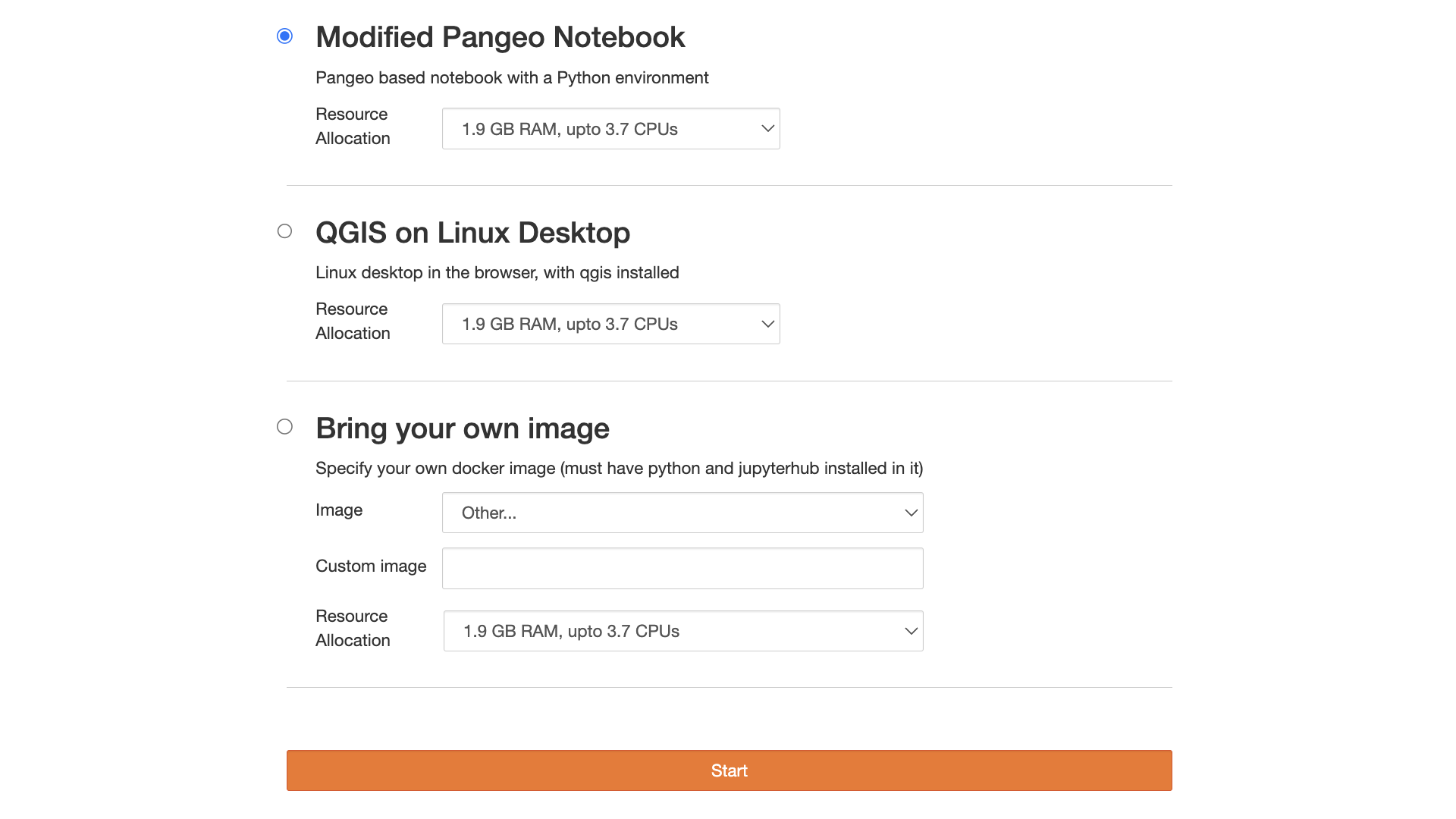This screenshot has height=819, width=1456.
Task: Open the Image dropdown showing Other...
Action: pos(682,513)
